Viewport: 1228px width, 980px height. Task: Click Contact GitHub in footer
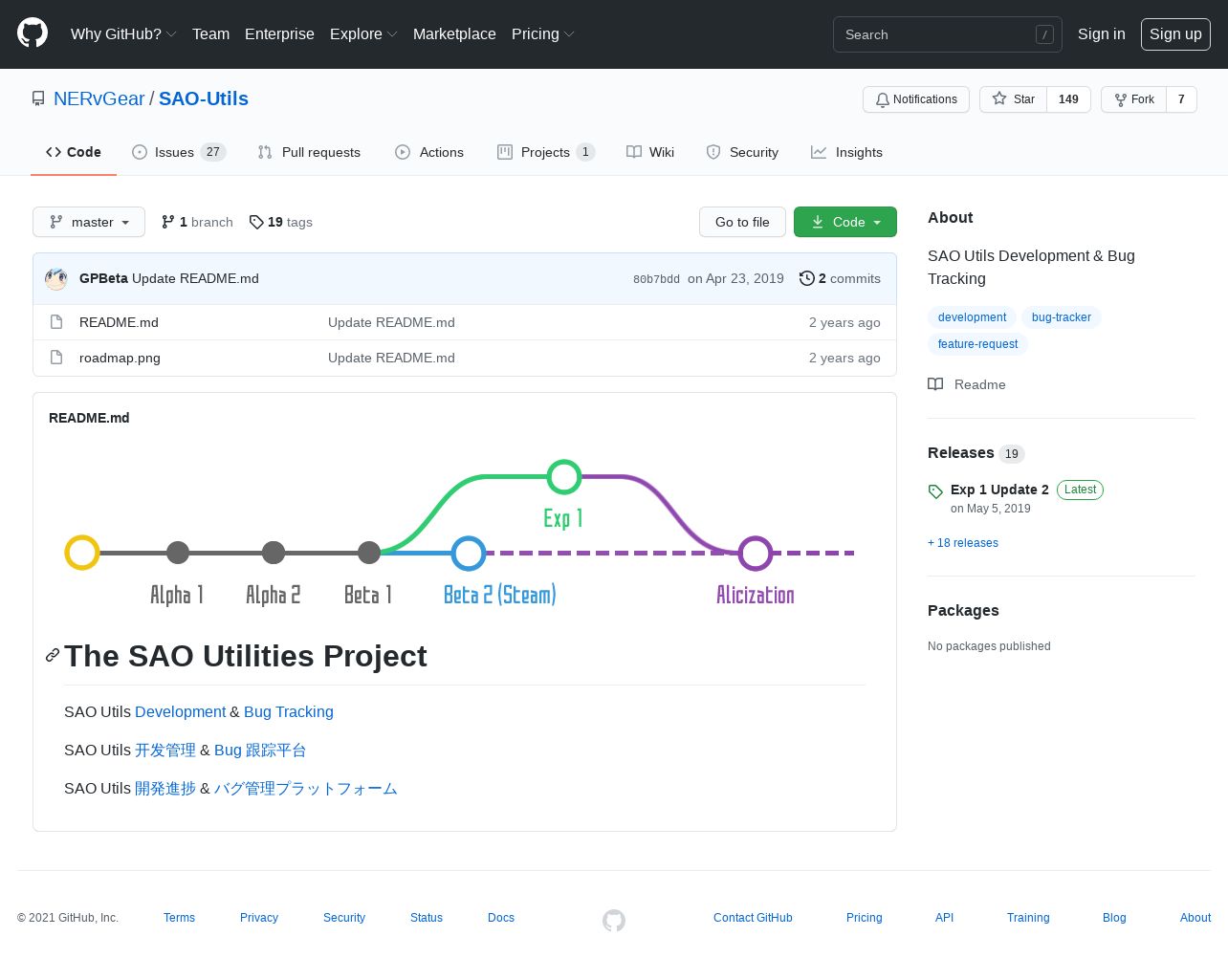click(753, 917)
